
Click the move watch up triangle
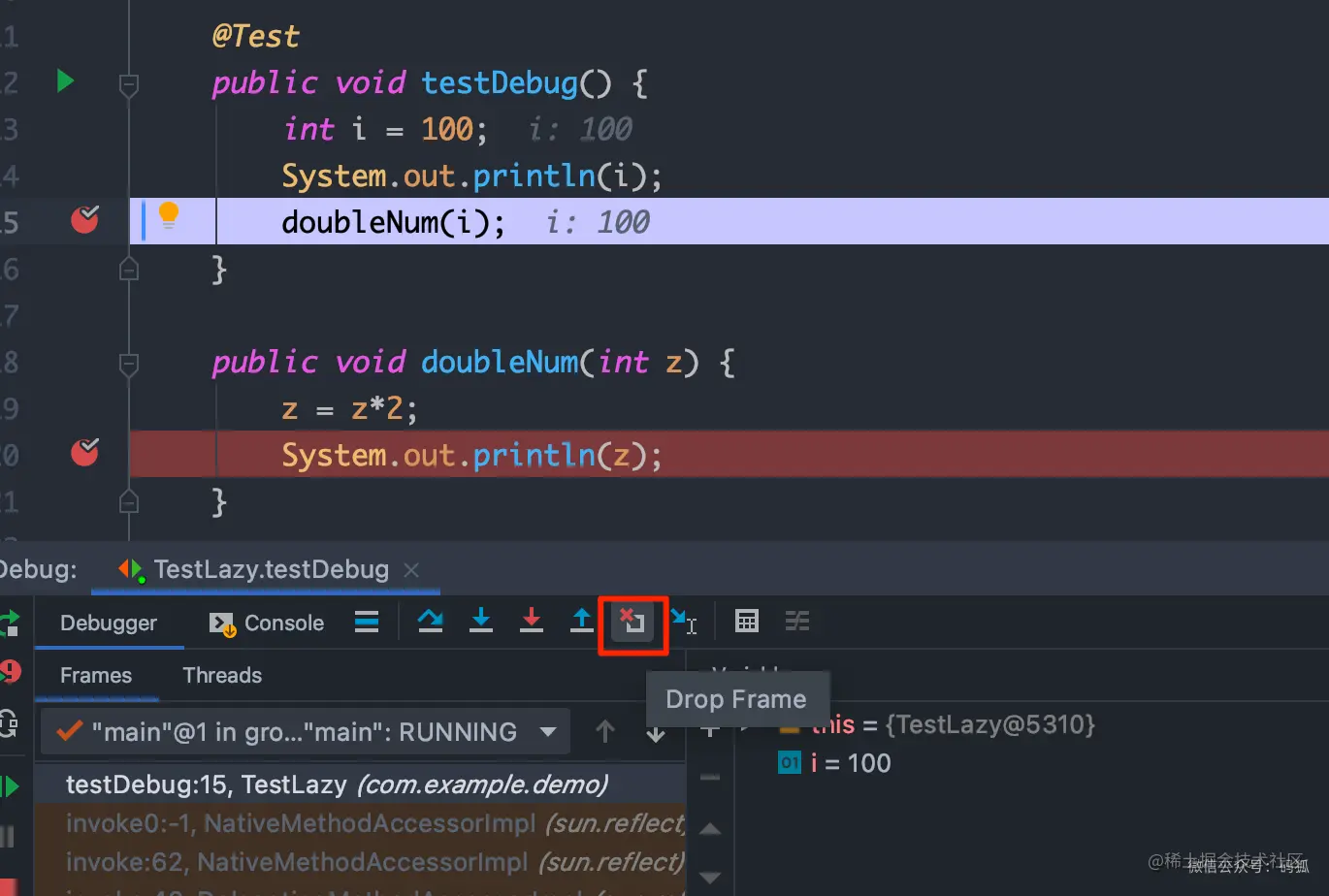click(x=710, y=829)
